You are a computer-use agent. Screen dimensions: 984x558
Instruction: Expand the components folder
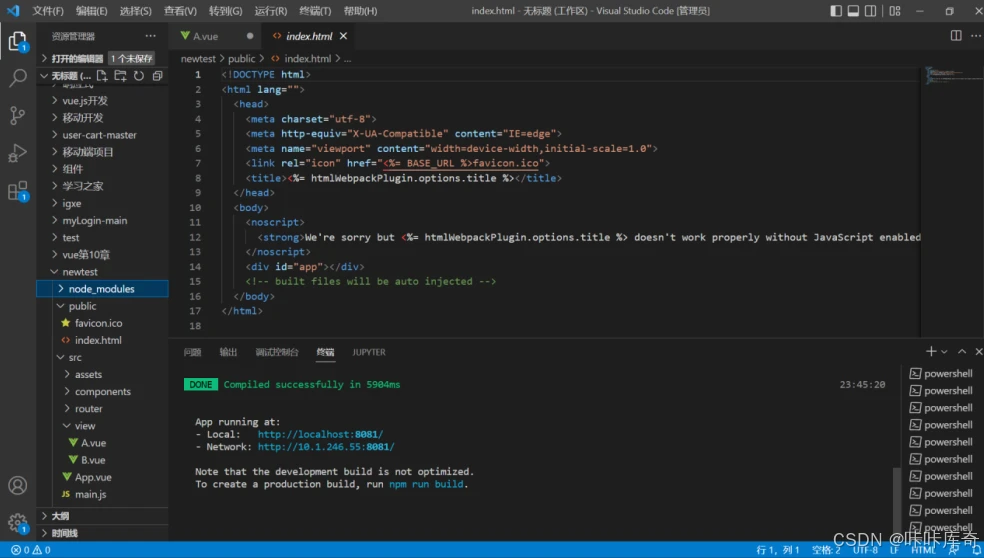coord(102,391)
